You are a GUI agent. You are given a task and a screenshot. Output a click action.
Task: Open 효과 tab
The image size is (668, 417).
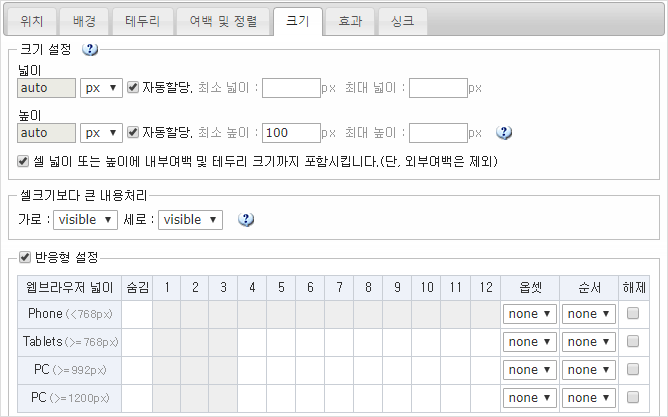[350, 20]
